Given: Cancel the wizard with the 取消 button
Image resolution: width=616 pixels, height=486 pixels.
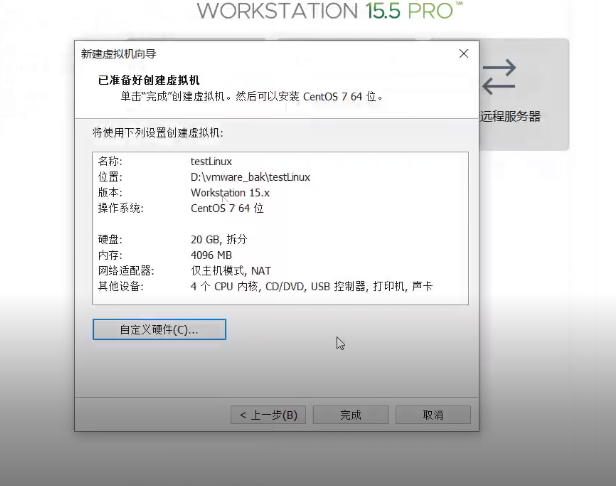Looking at the screenshot, I should pyautogui.click(x=433, y=415).
